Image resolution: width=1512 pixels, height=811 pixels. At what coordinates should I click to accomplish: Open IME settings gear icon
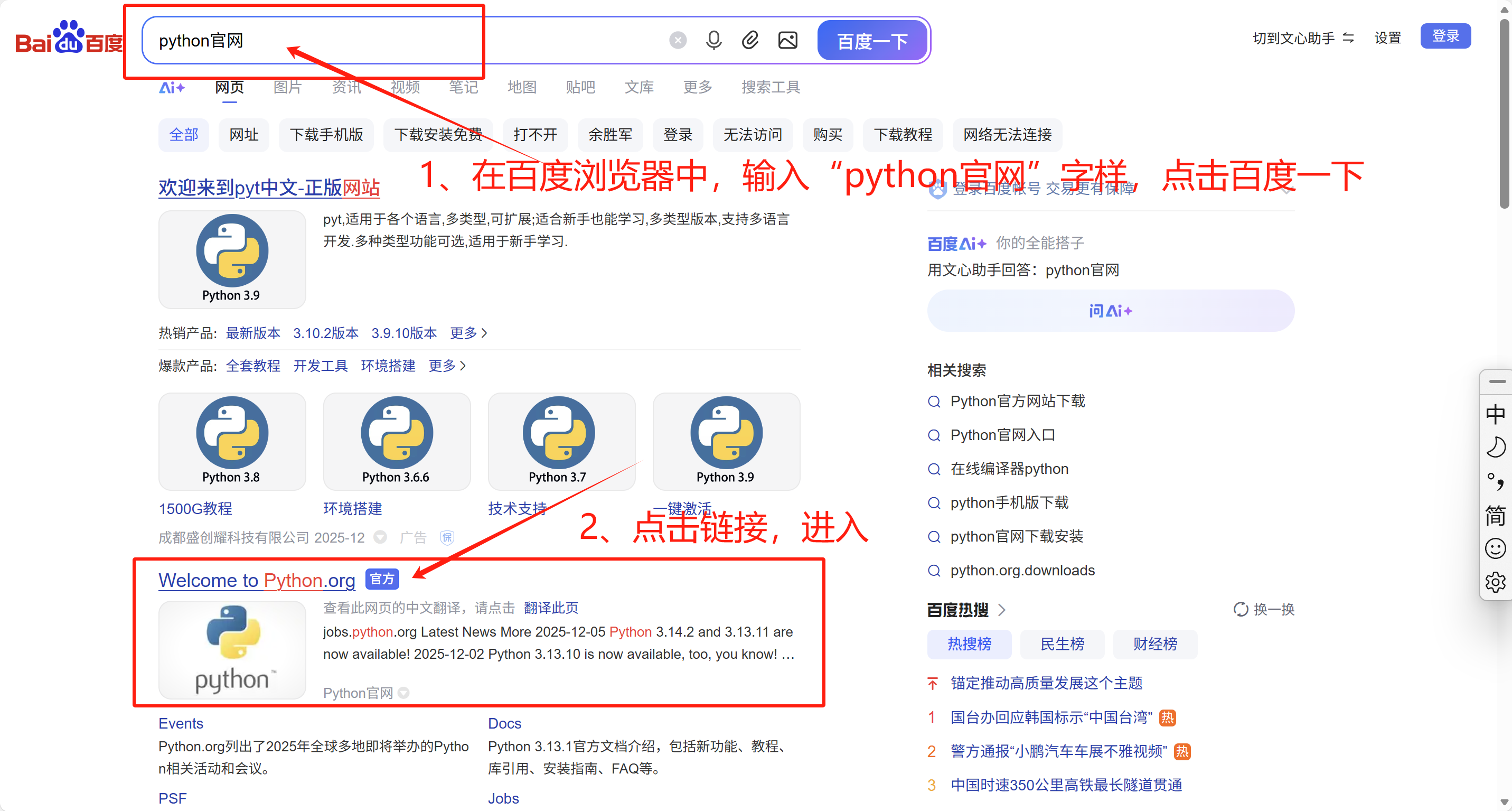pyautogui.click(x=1495, y=582)
